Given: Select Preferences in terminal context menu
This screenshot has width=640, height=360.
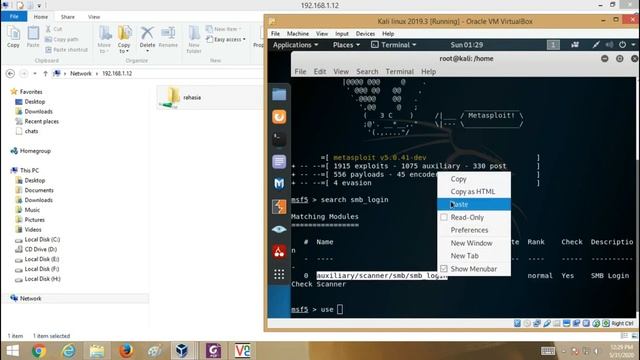Looking at the screenshot, I should (x=474, y=230).
